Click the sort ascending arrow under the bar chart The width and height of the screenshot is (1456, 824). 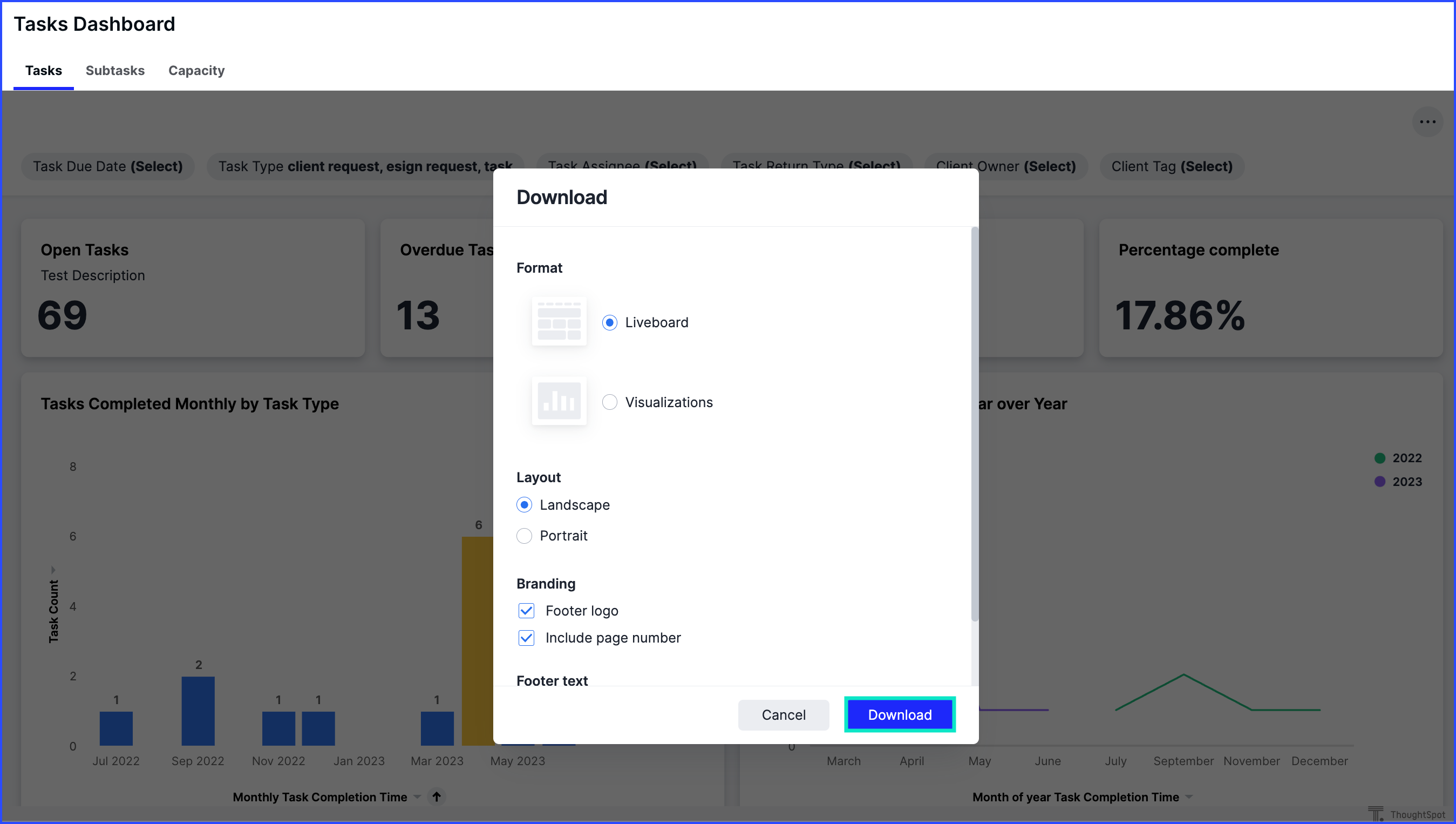tap(437, 796)
